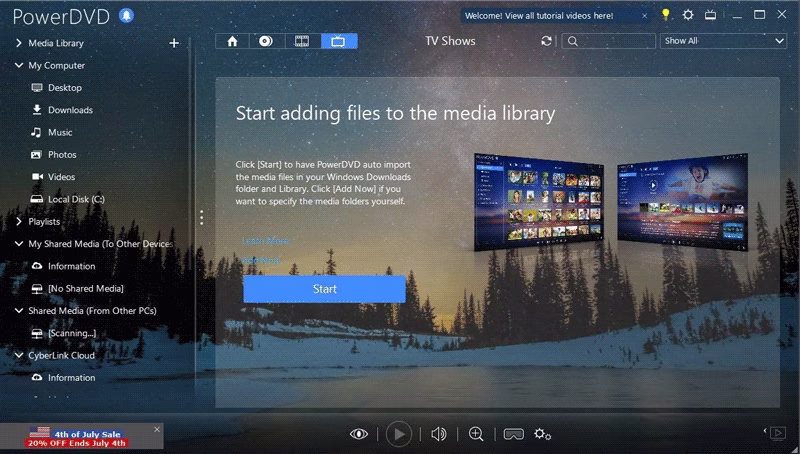Enable VR headset mode
The image size is (800, 454).
pos(514,434)
